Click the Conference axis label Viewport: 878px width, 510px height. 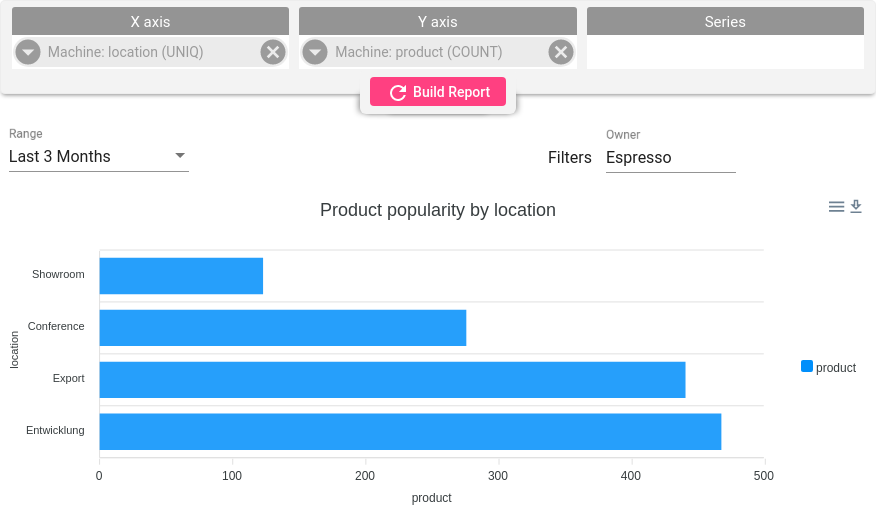coord(56,326)
